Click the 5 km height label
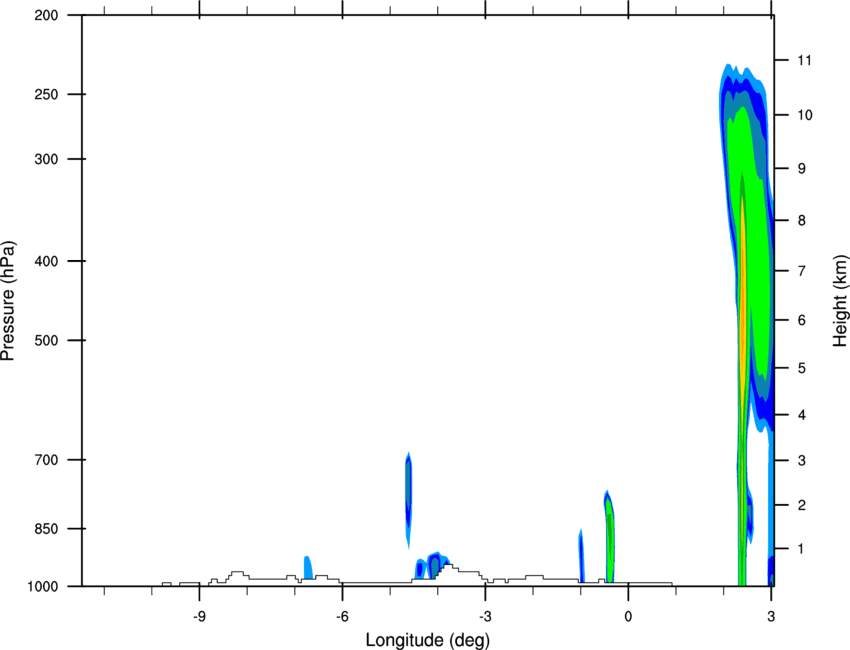This screenshot has width=850, height=650. point(801,368)
